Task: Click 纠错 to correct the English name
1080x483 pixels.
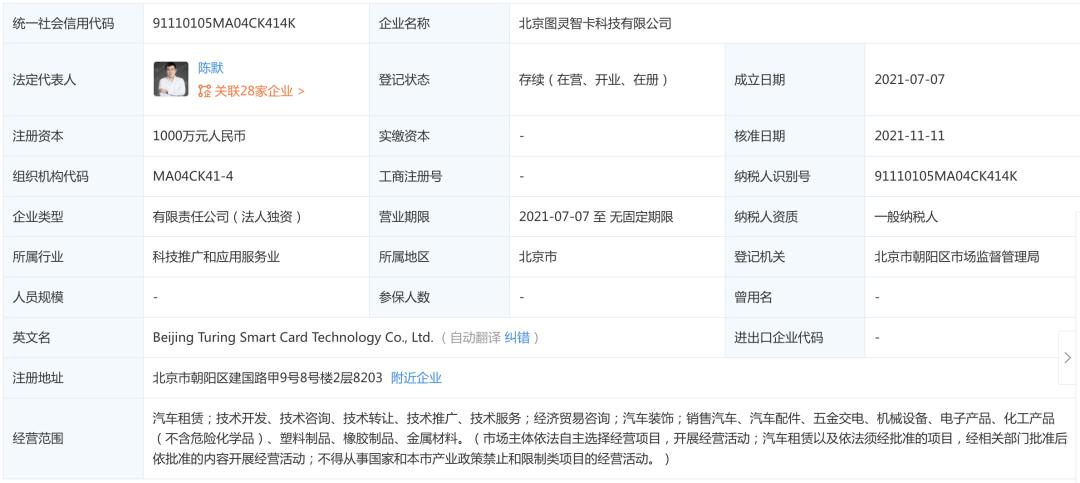Action: (517, 338)
